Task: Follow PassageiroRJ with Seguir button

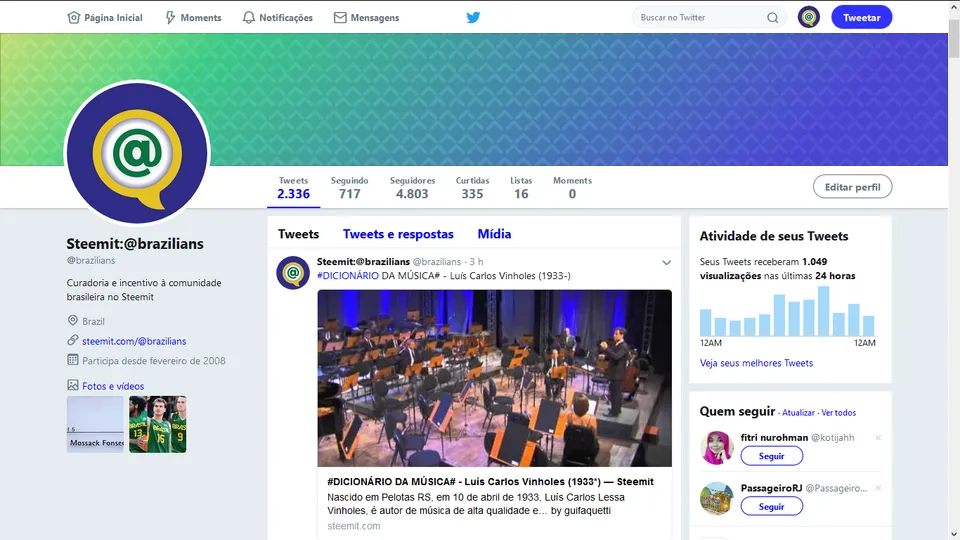Action: pyautogui.click(x=771, y=506)
